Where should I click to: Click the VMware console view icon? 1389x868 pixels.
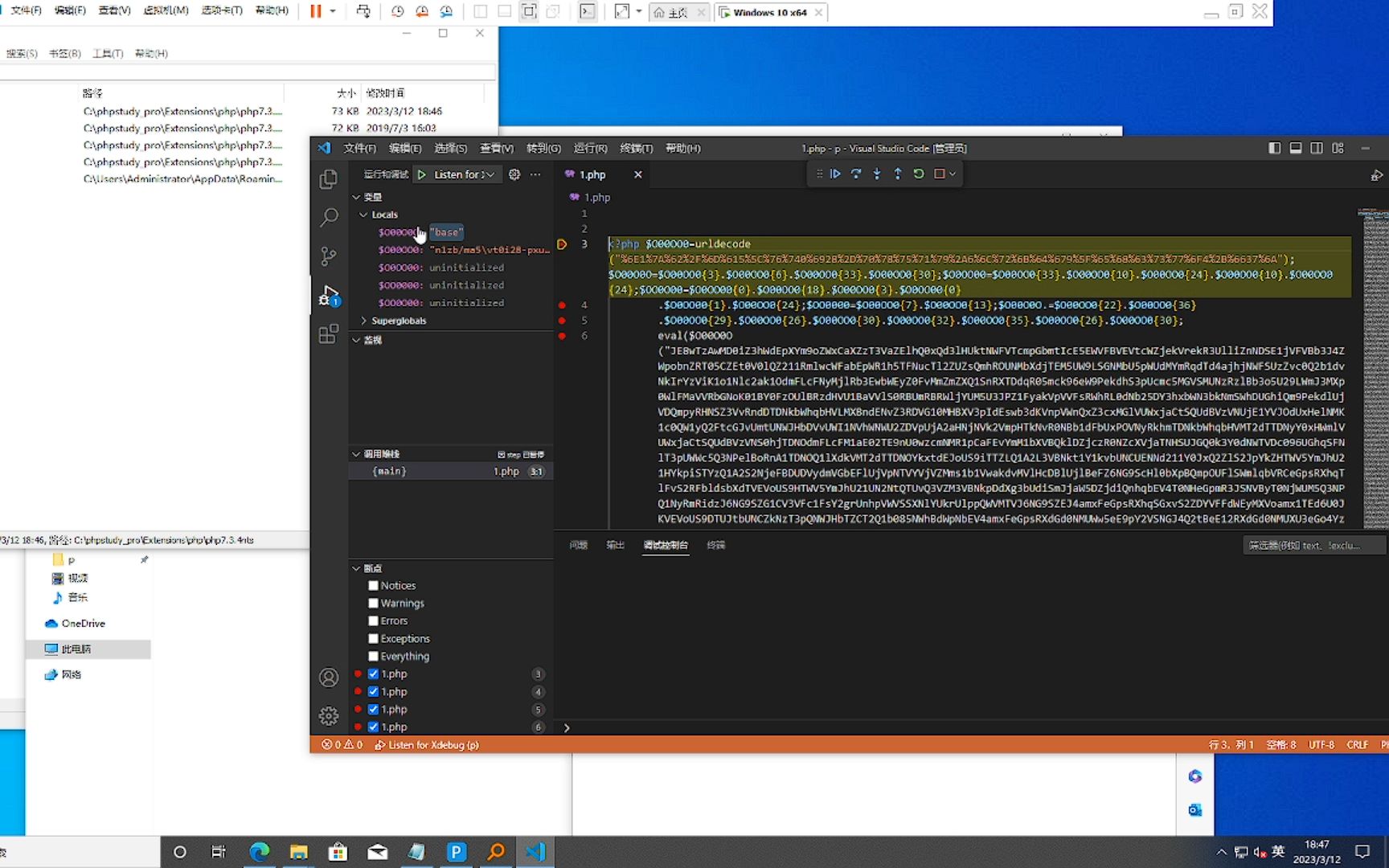pyautogui.click(x=588, y=11)
